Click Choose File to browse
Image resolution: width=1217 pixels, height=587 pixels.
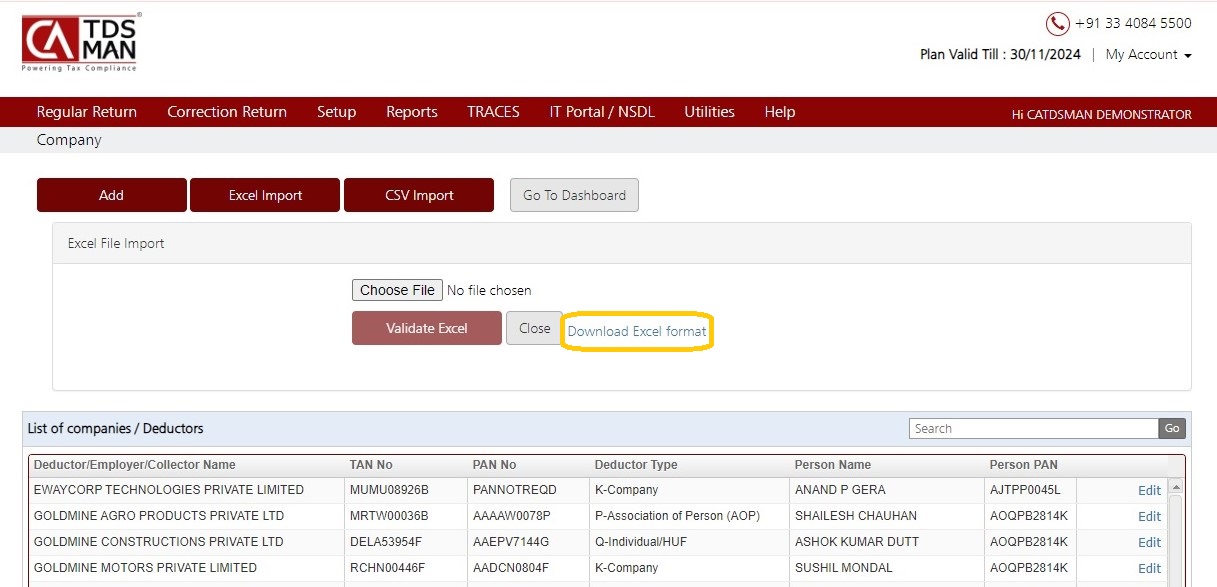click(x=397, y=290)
